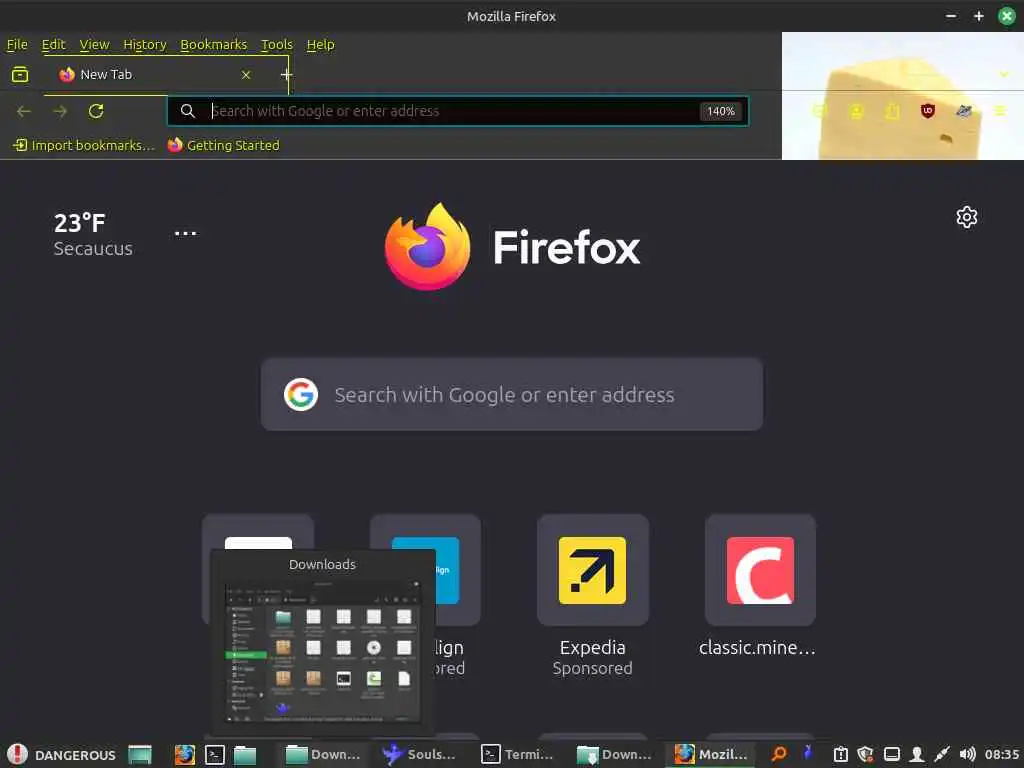Open the 23°F Secaucus weather widget

93,234
